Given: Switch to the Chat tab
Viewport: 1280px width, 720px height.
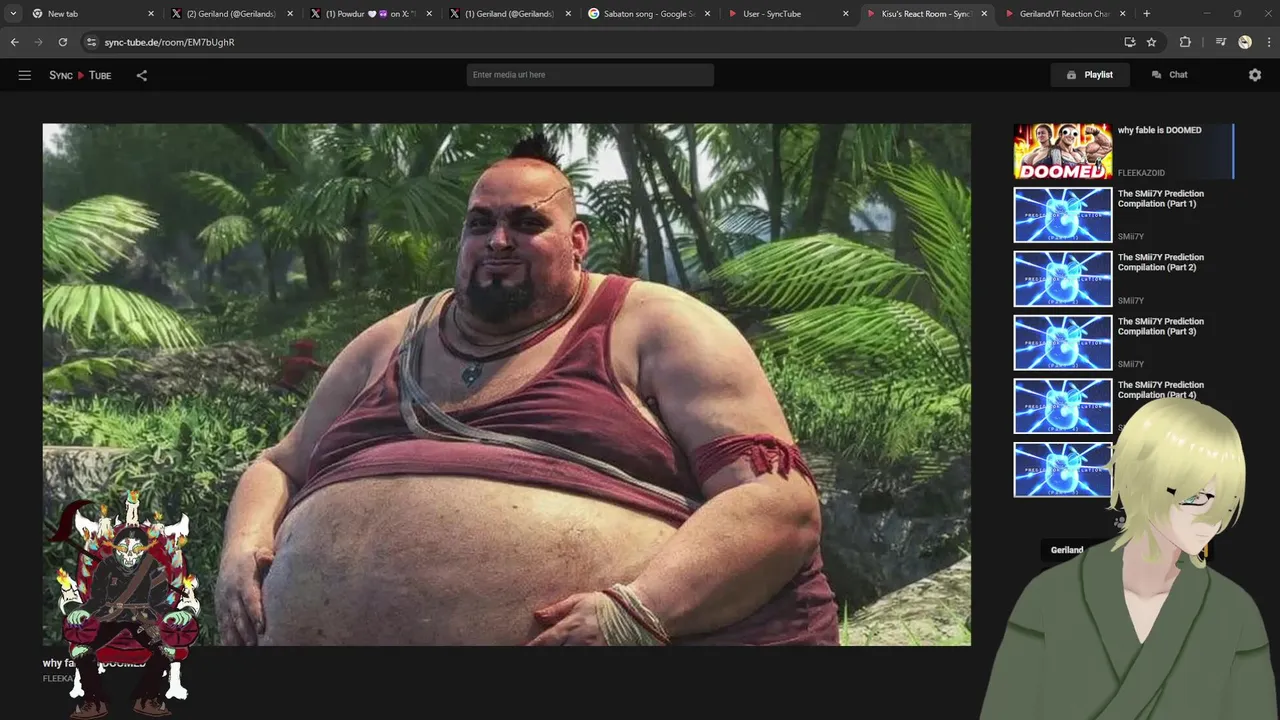Looking at the screenshot, I should (1169, 75).
